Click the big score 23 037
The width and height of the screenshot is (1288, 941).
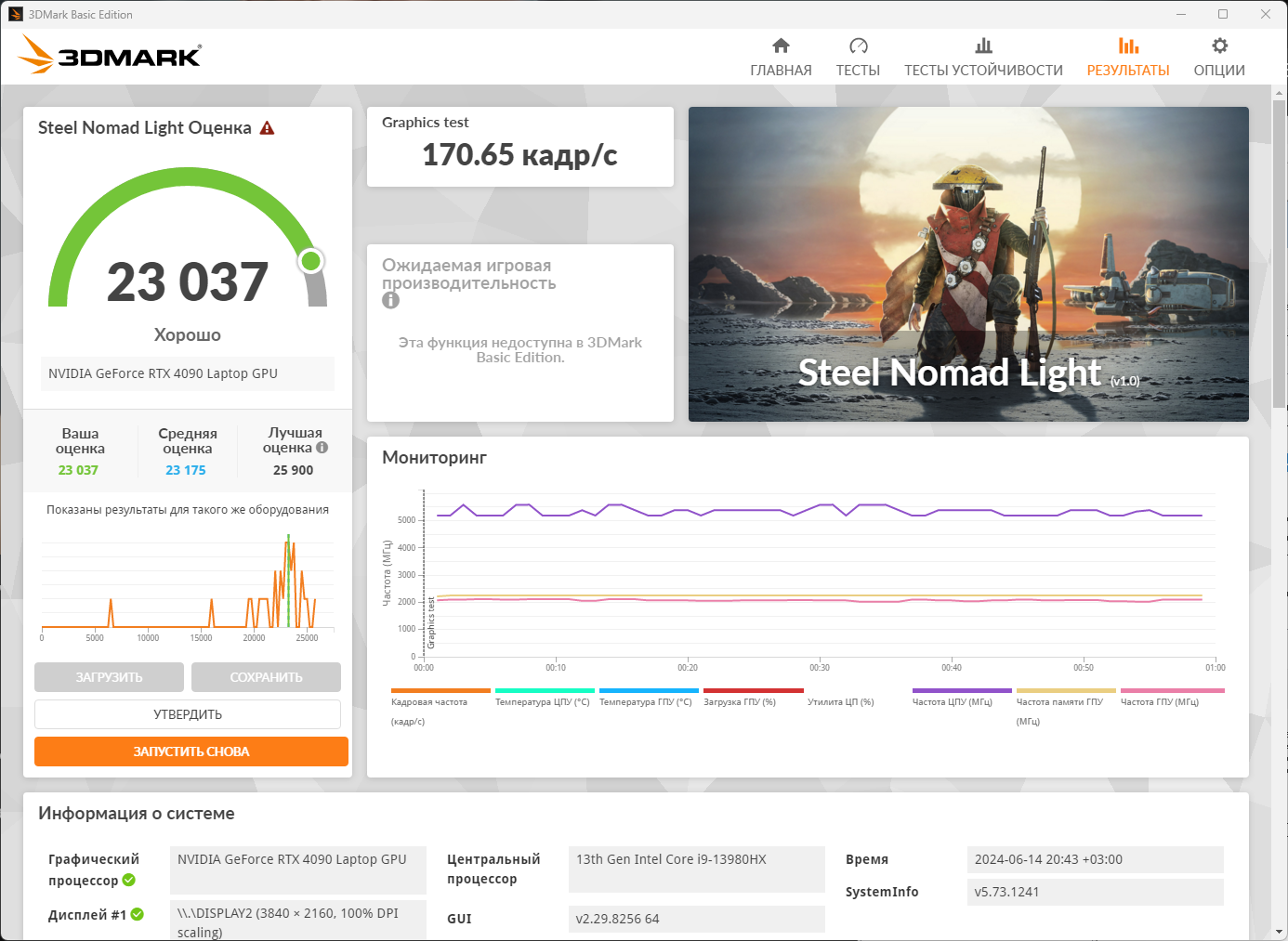click(x=188, y=281)
